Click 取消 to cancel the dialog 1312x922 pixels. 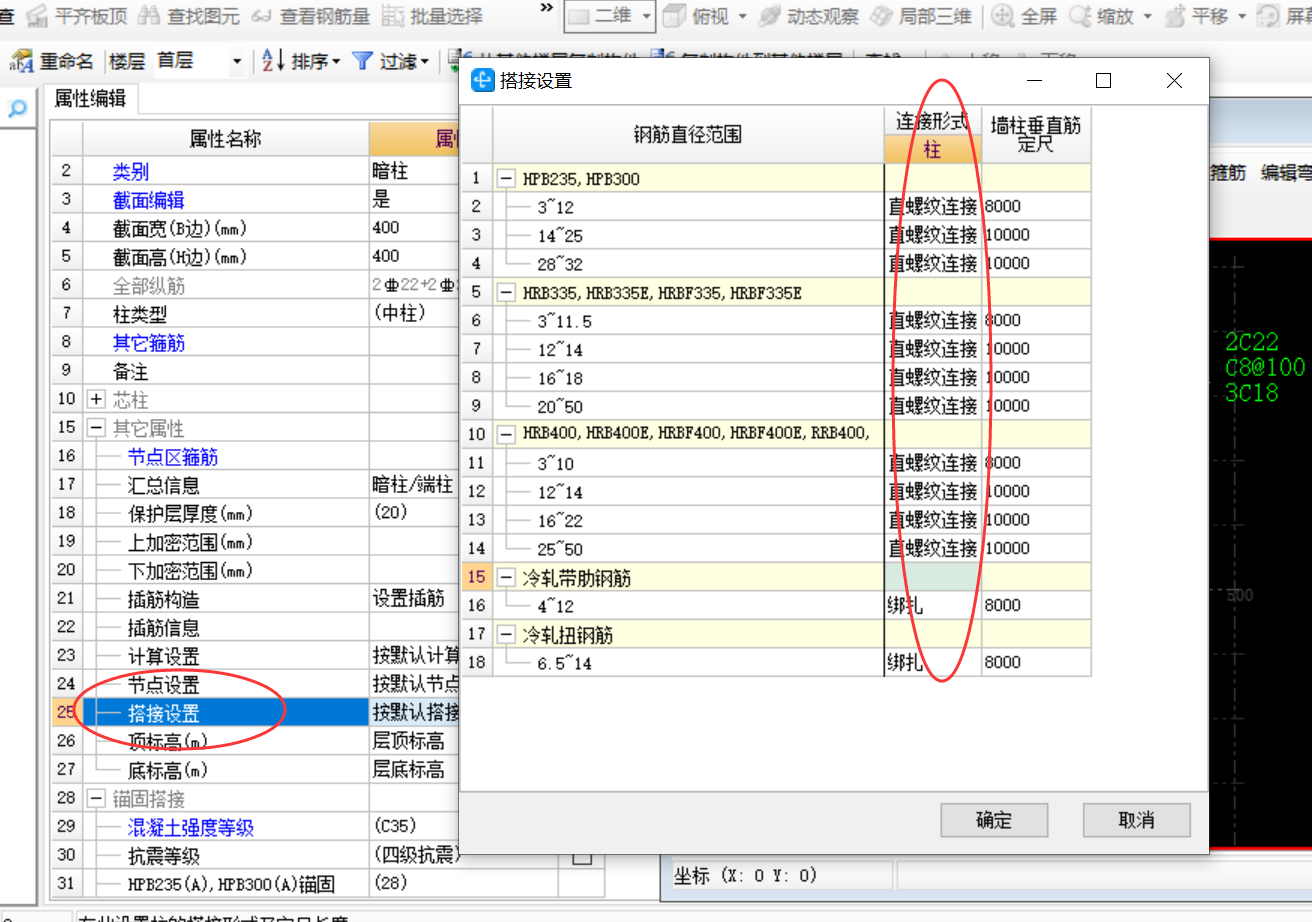click(1137, 820)
